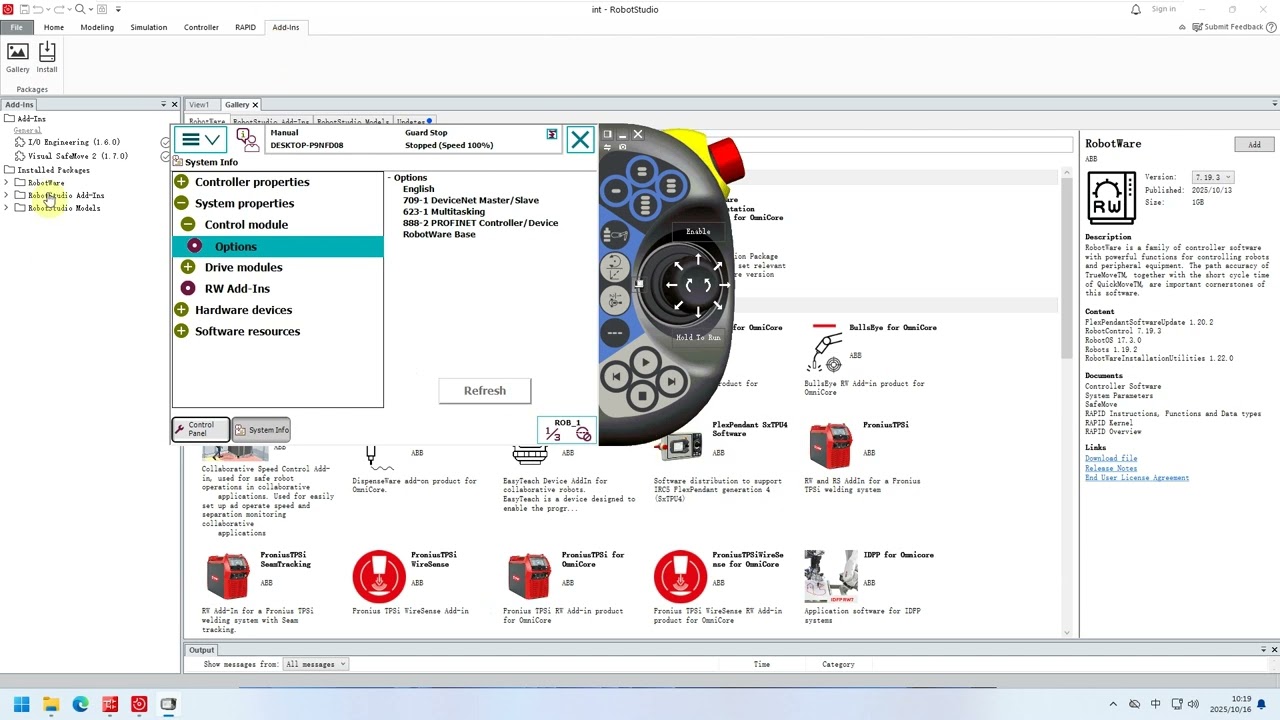
Task: Select the highlighted Options node
Action: click(278, 246)
